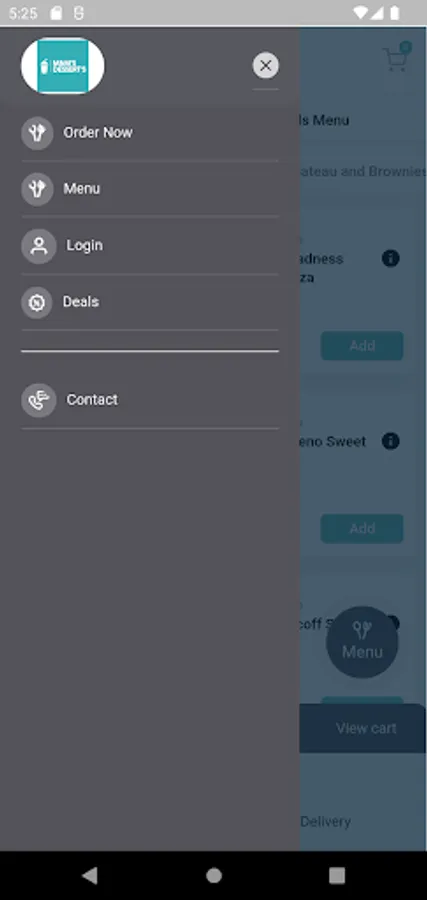Close the side navigation drawer
The width and height of the screenshot is (427, 900).
tap(266, 65)
